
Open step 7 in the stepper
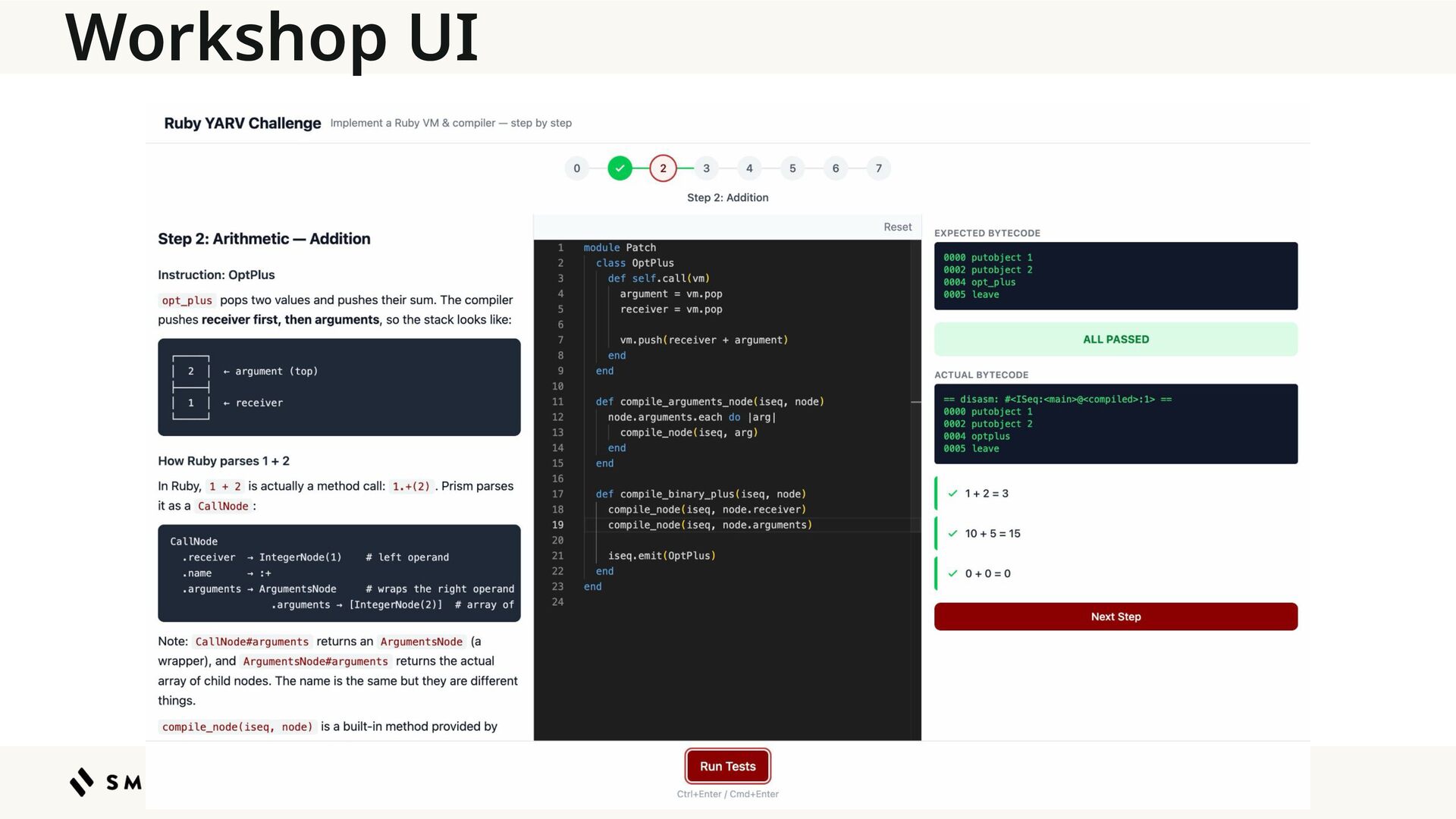click(x=879, y=168)
